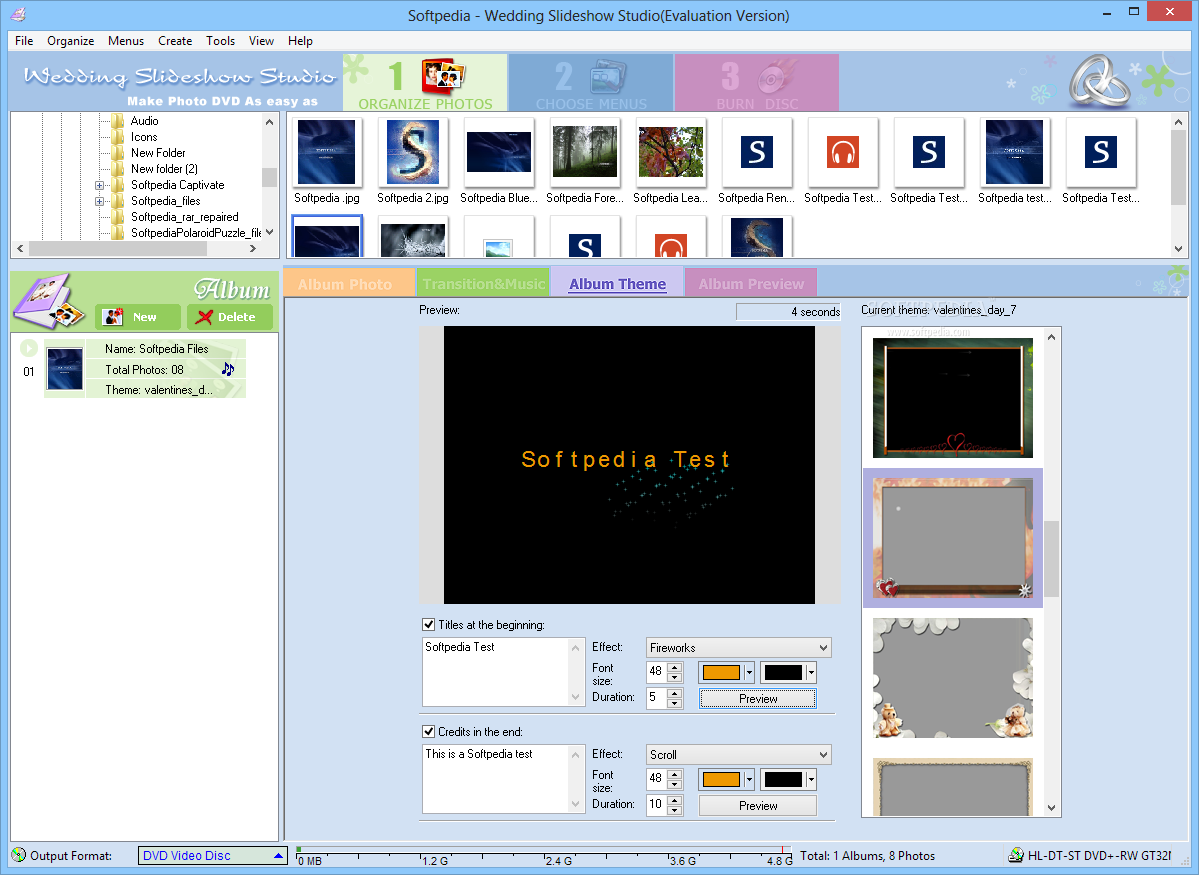
Task: Open the title Effect dropdown (Fireworks)
Action: (739, 648)
